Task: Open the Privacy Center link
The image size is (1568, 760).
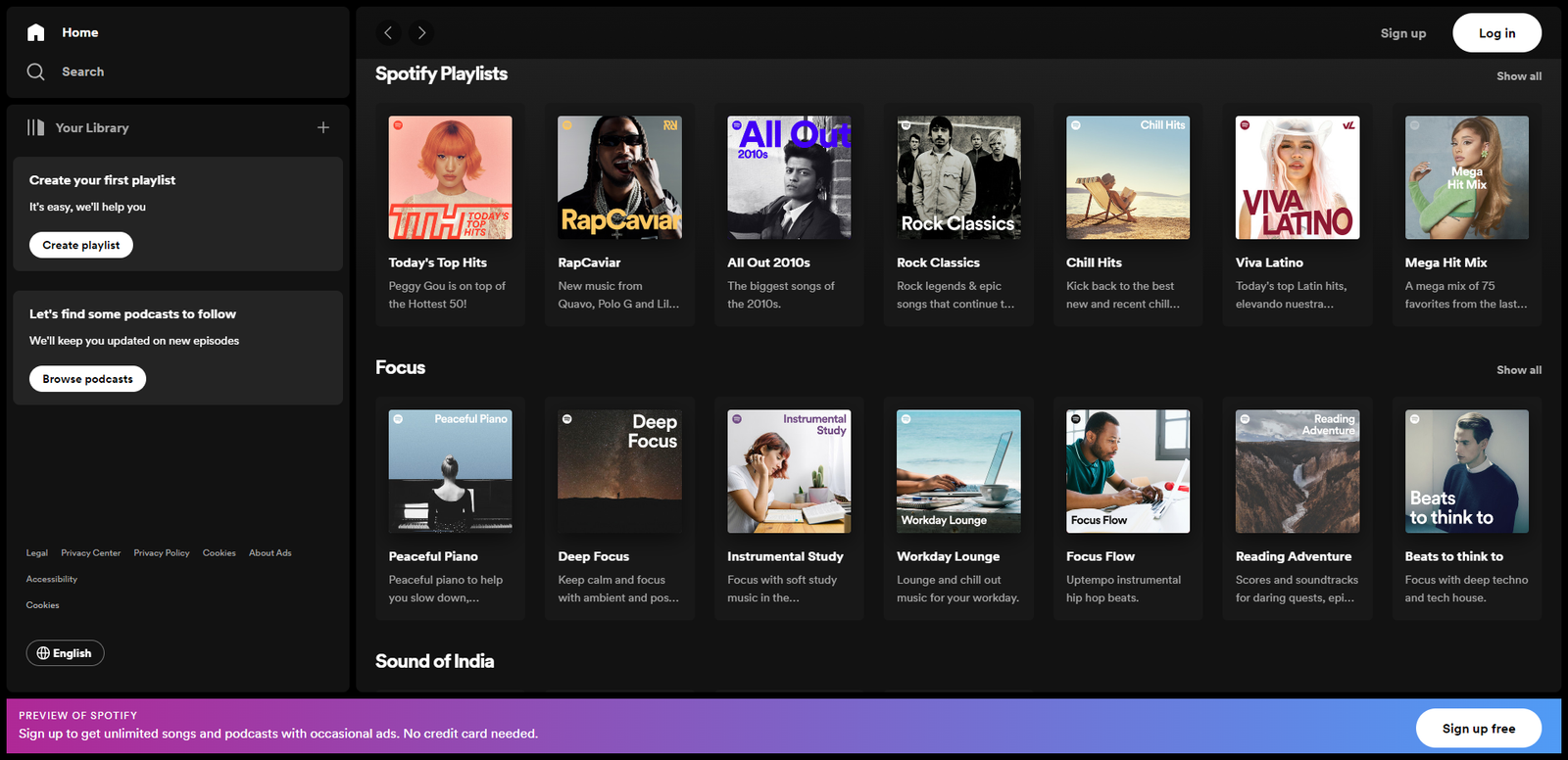Action: point(91,553)
